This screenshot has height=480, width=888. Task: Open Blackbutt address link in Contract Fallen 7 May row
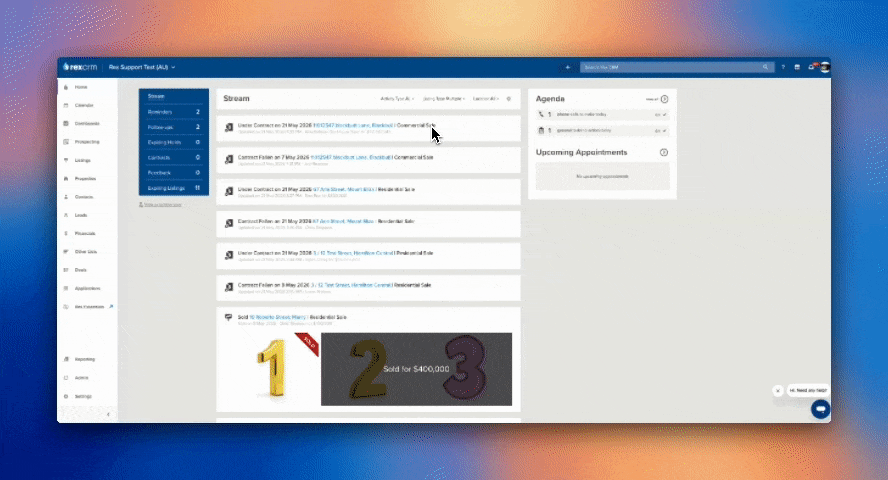click(x=351, y=157)
